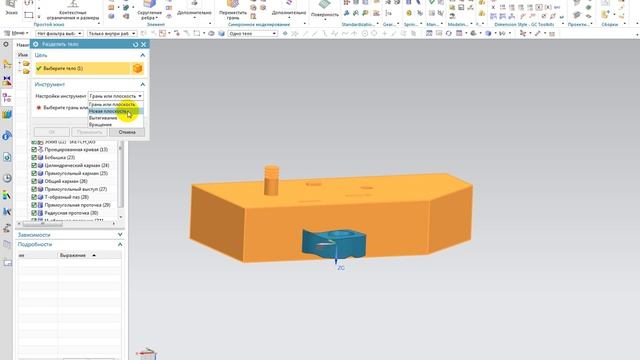
Task: Open the Roles sidebar icon
Action: pyautogui.click(x=7, y=212)
